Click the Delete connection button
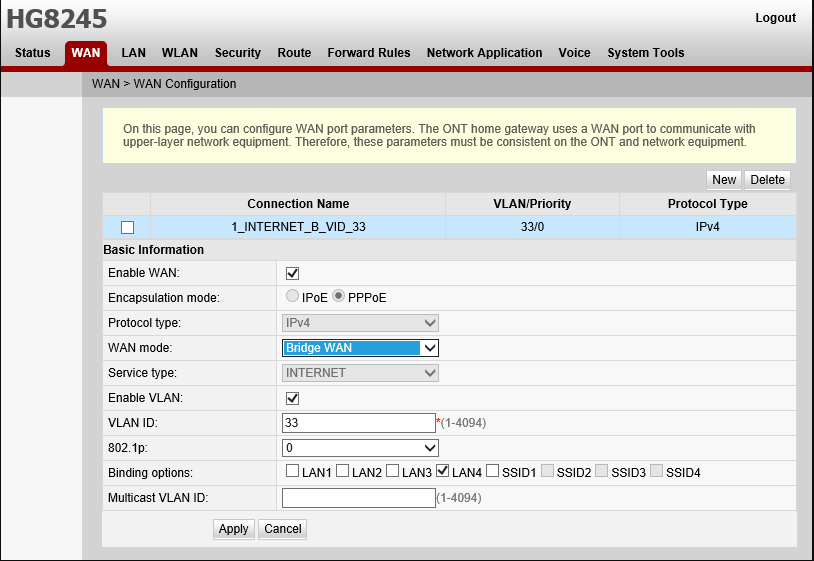 tap(767, 180)
